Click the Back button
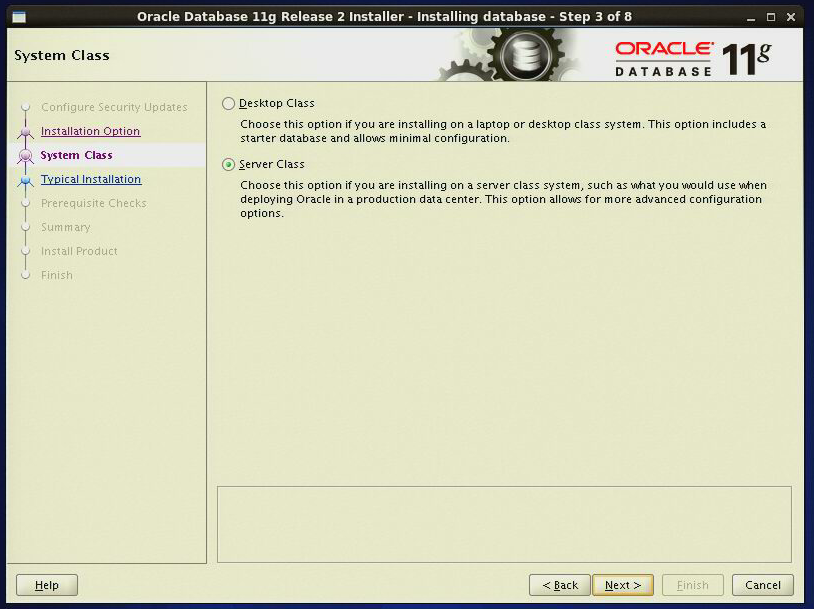 point(559,585)
